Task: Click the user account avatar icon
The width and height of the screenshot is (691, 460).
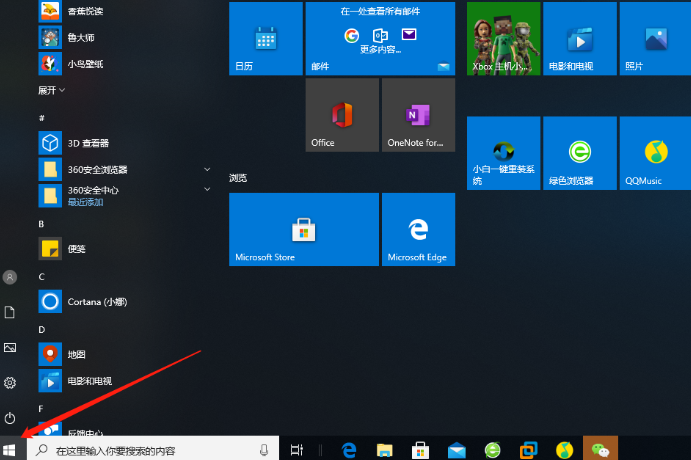Action: tap(10, 277)
